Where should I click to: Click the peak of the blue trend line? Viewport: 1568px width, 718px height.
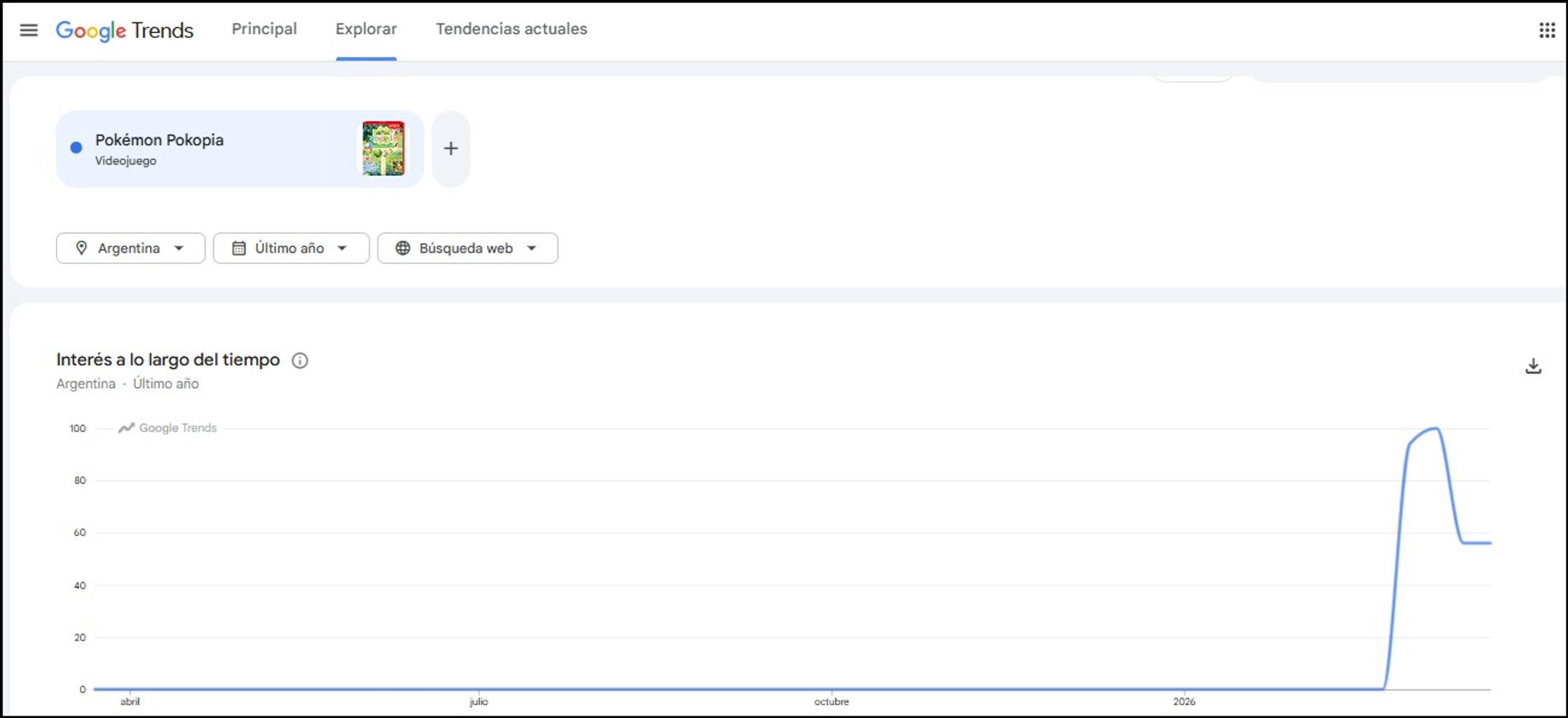pyautogui.click(x=1436, y=429)
